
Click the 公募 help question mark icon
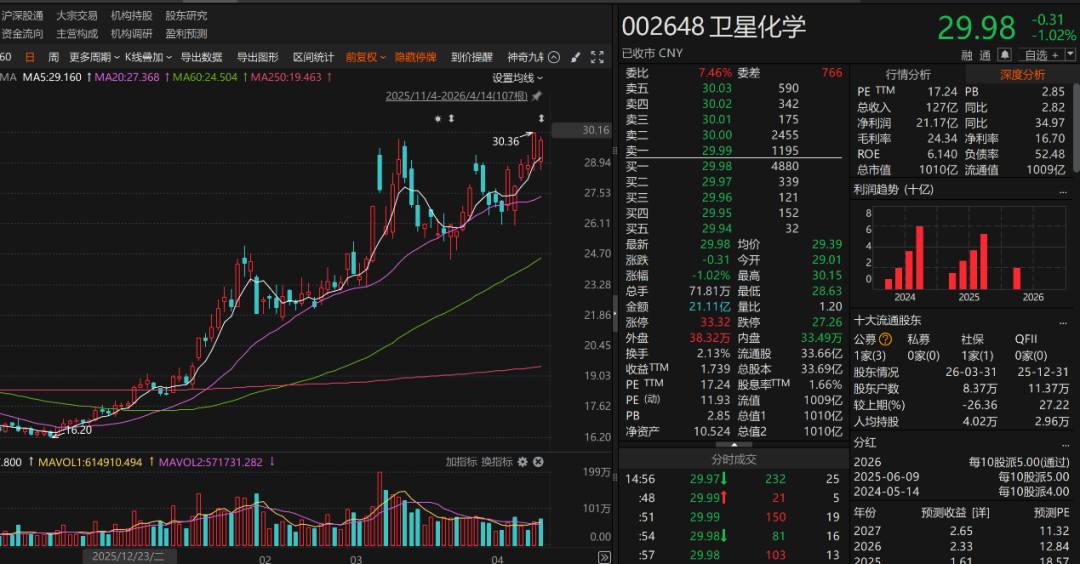click(x=886, y=339)
